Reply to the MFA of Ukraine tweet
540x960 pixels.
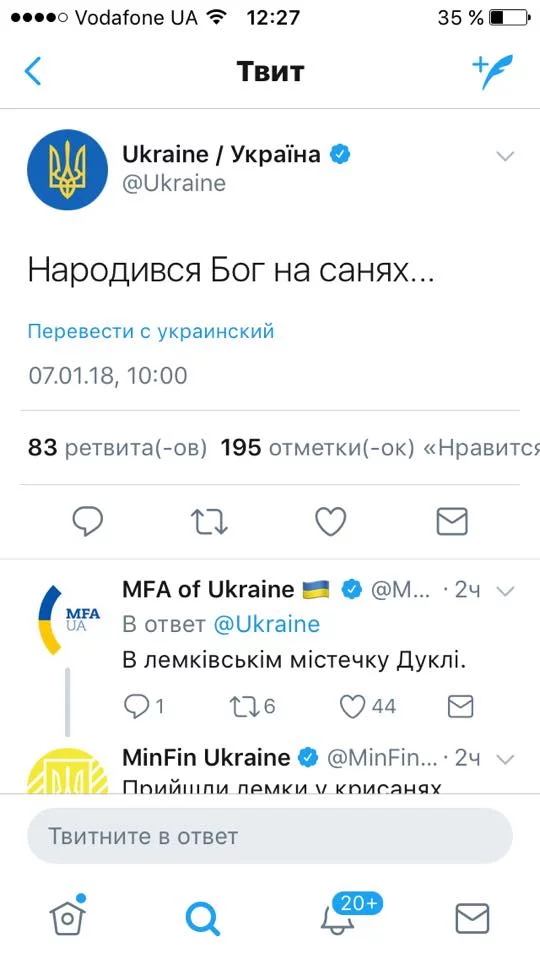pyautogui.click(x=143, y=707)
